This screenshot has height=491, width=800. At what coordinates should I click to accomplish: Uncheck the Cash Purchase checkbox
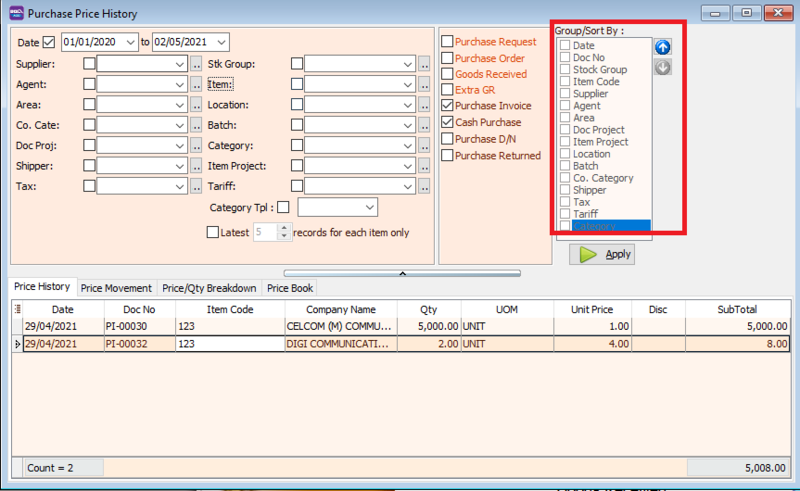point(447,122)
